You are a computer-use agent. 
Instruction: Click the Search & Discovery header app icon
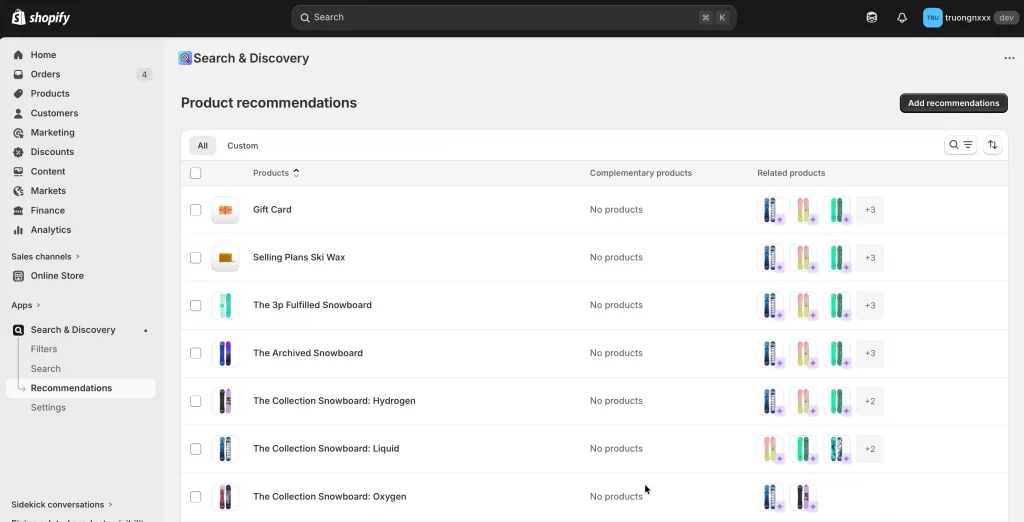185,58
